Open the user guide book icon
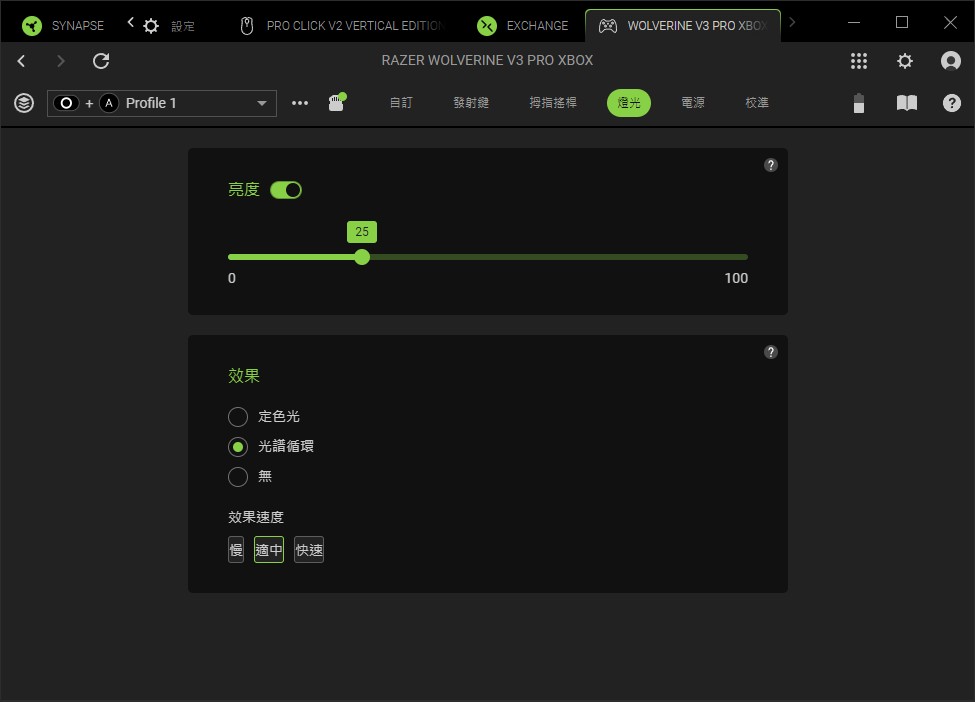 907,103
